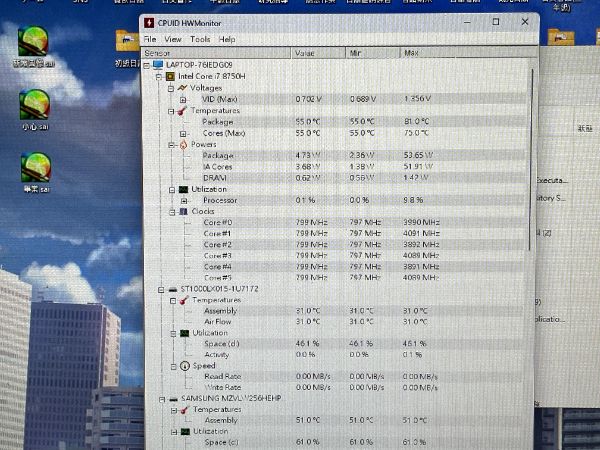Select the Air Flow temperature row
600x450 pixels.
(364, 322)
